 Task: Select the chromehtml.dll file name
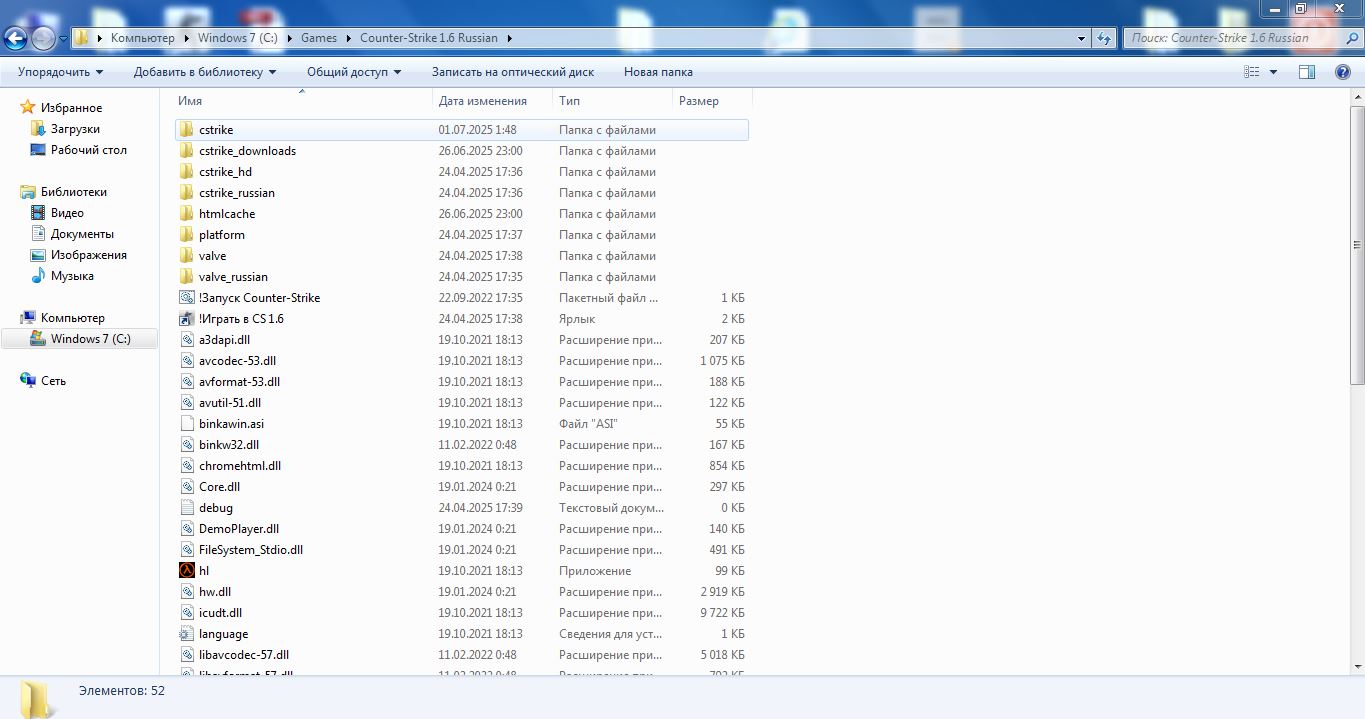pos(240,466)
